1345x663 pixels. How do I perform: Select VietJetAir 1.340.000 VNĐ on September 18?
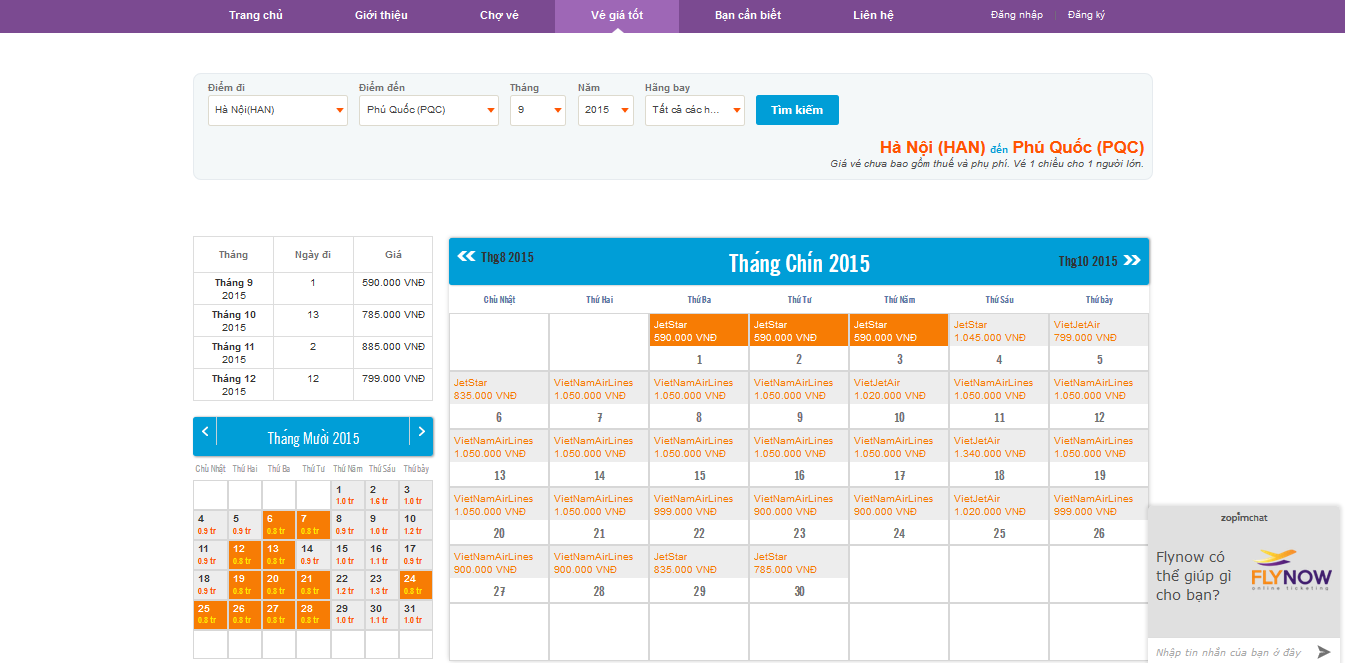[x=999, y=447]
